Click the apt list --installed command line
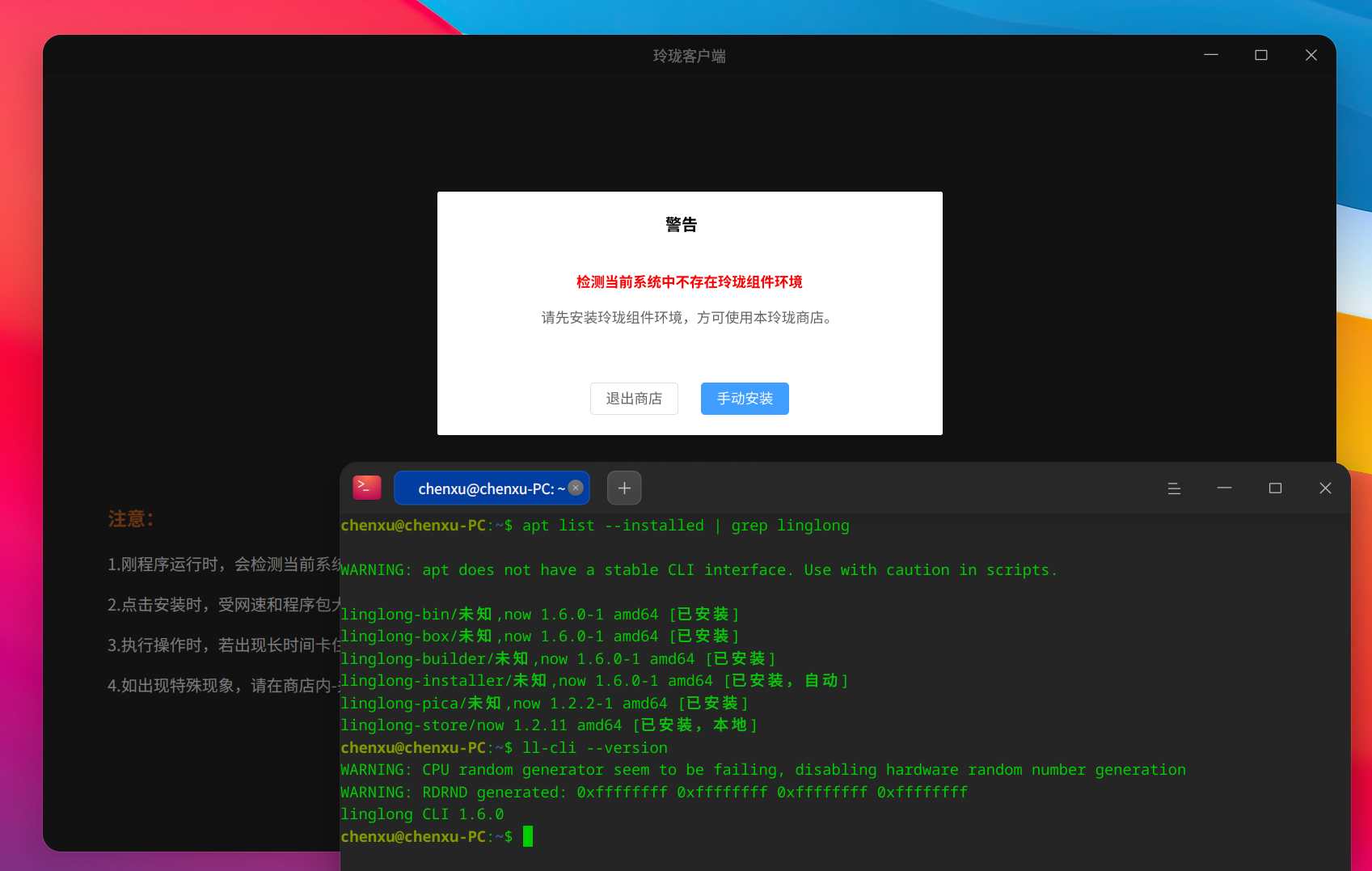This screenshot has width=1372, height=871. (595, 526)
